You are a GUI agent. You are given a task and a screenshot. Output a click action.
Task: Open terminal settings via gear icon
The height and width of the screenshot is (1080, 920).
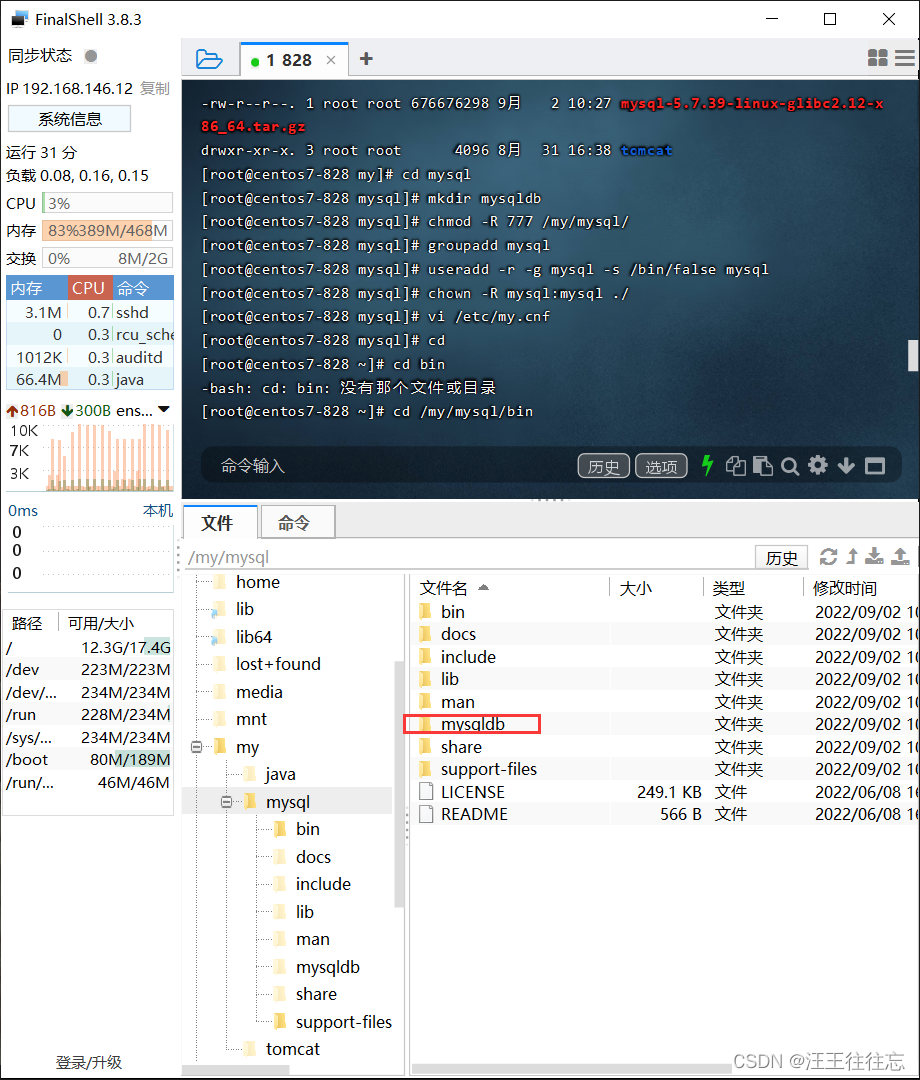(817, 465)
